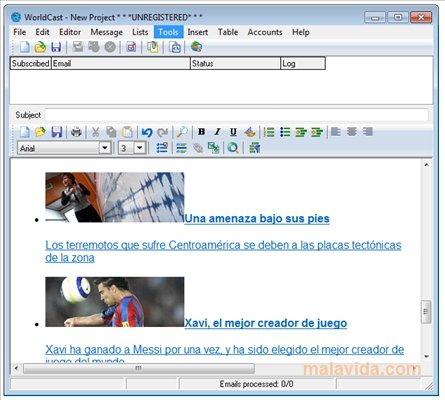445x400 pixels.
Task: Click the Bold formatting icon
Action: point(201,132)
